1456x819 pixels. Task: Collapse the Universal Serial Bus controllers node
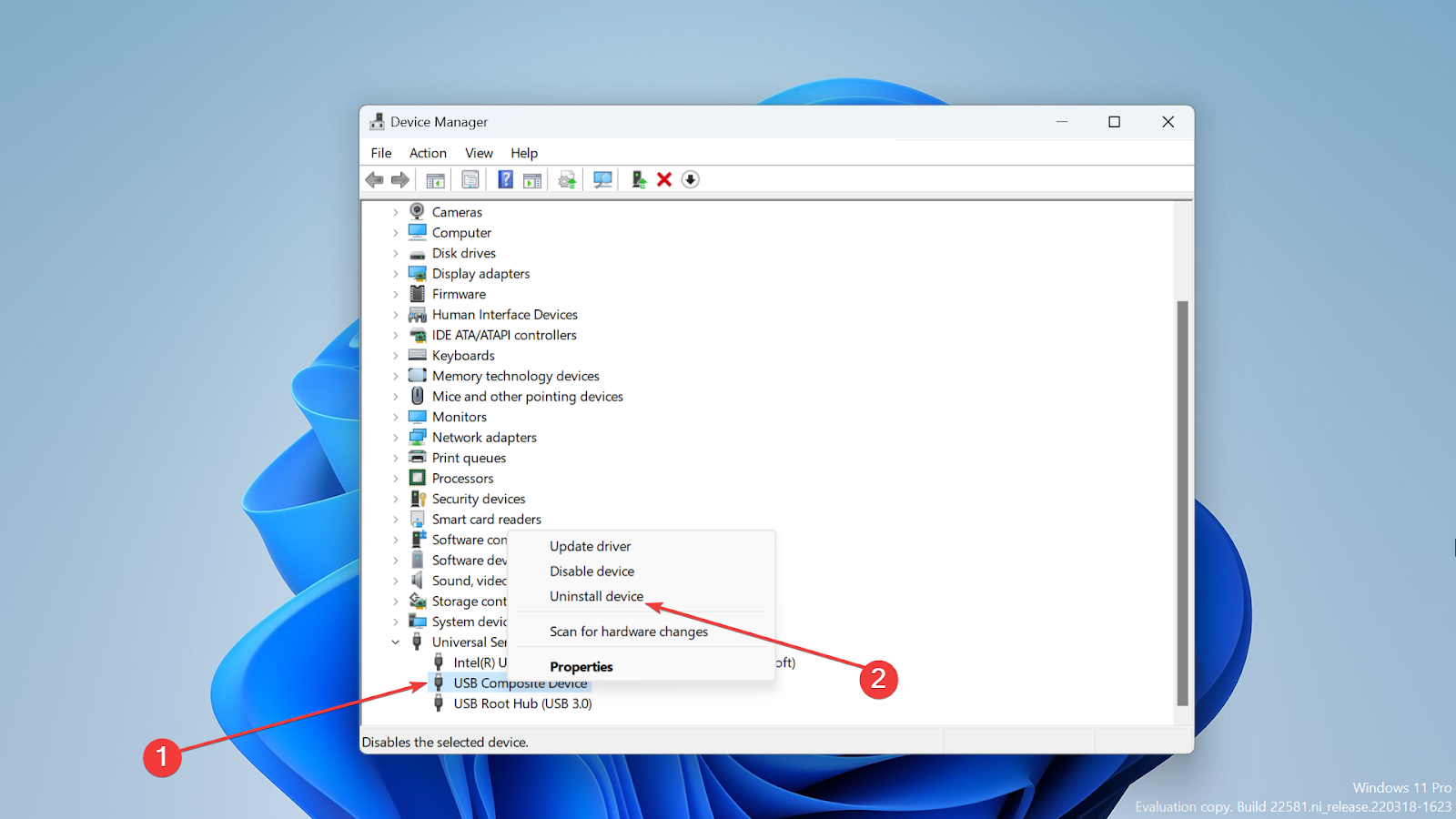click(x=396, y=642)
